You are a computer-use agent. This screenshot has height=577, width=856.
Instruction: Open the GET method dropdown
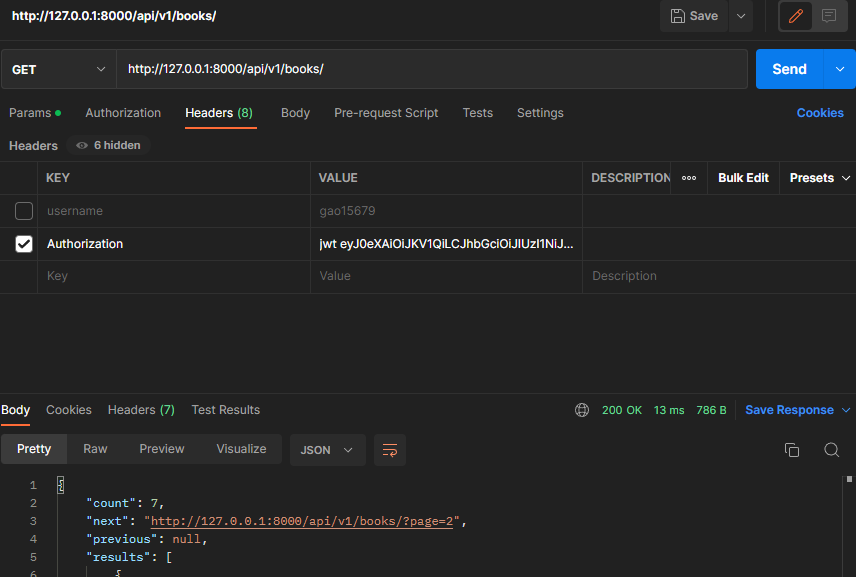tap(58, 69)
